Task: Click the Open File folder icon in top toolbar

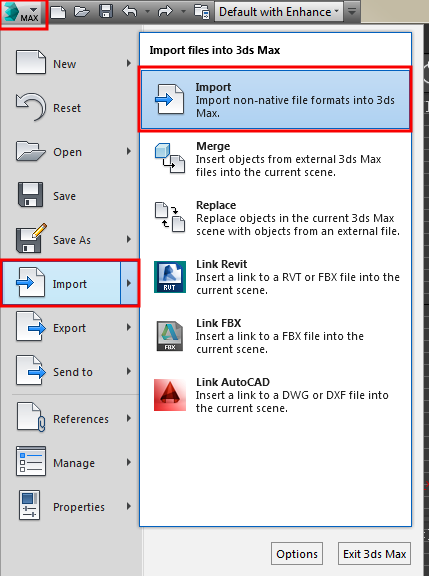Action: [x=82, y=12]
